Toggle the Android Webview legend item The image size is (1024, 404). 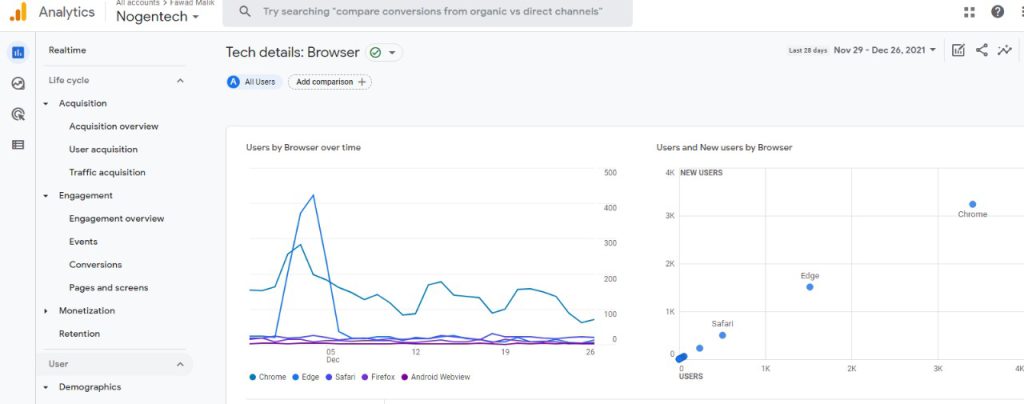click(436, 377)
